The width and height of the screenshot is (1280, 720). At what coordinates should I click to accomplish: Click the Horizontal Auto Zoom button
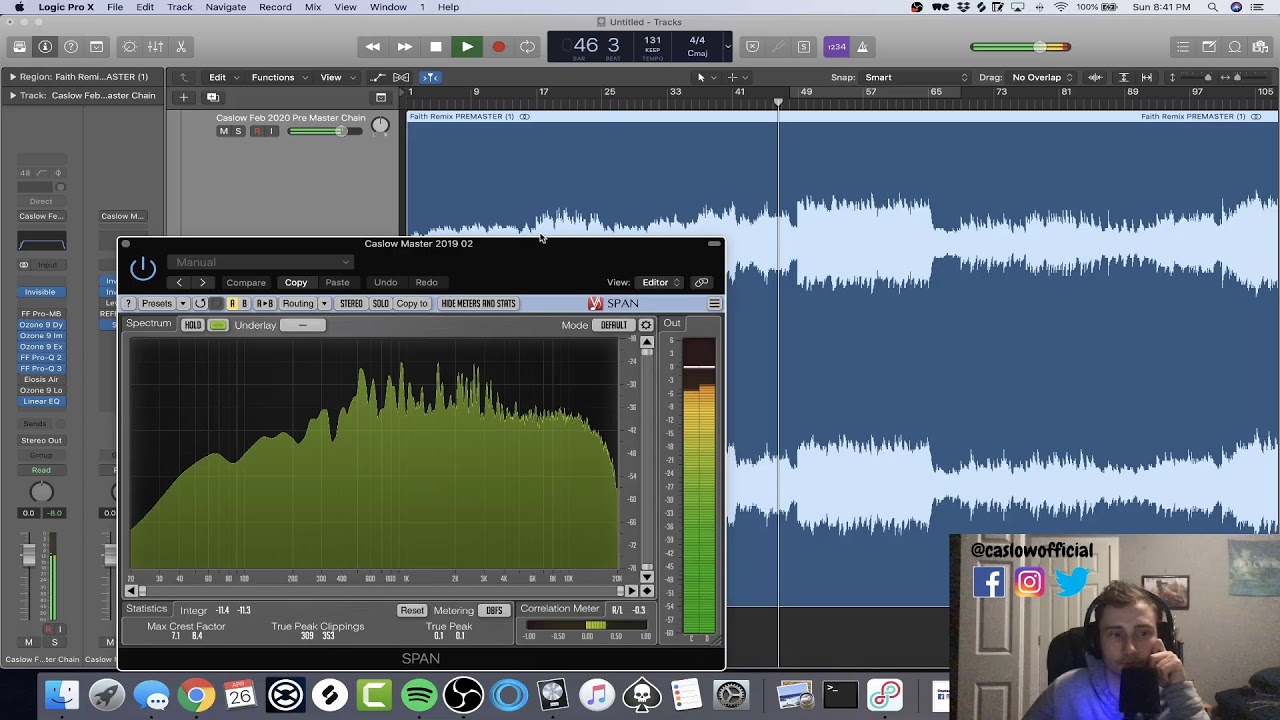tap(1147, 77)
